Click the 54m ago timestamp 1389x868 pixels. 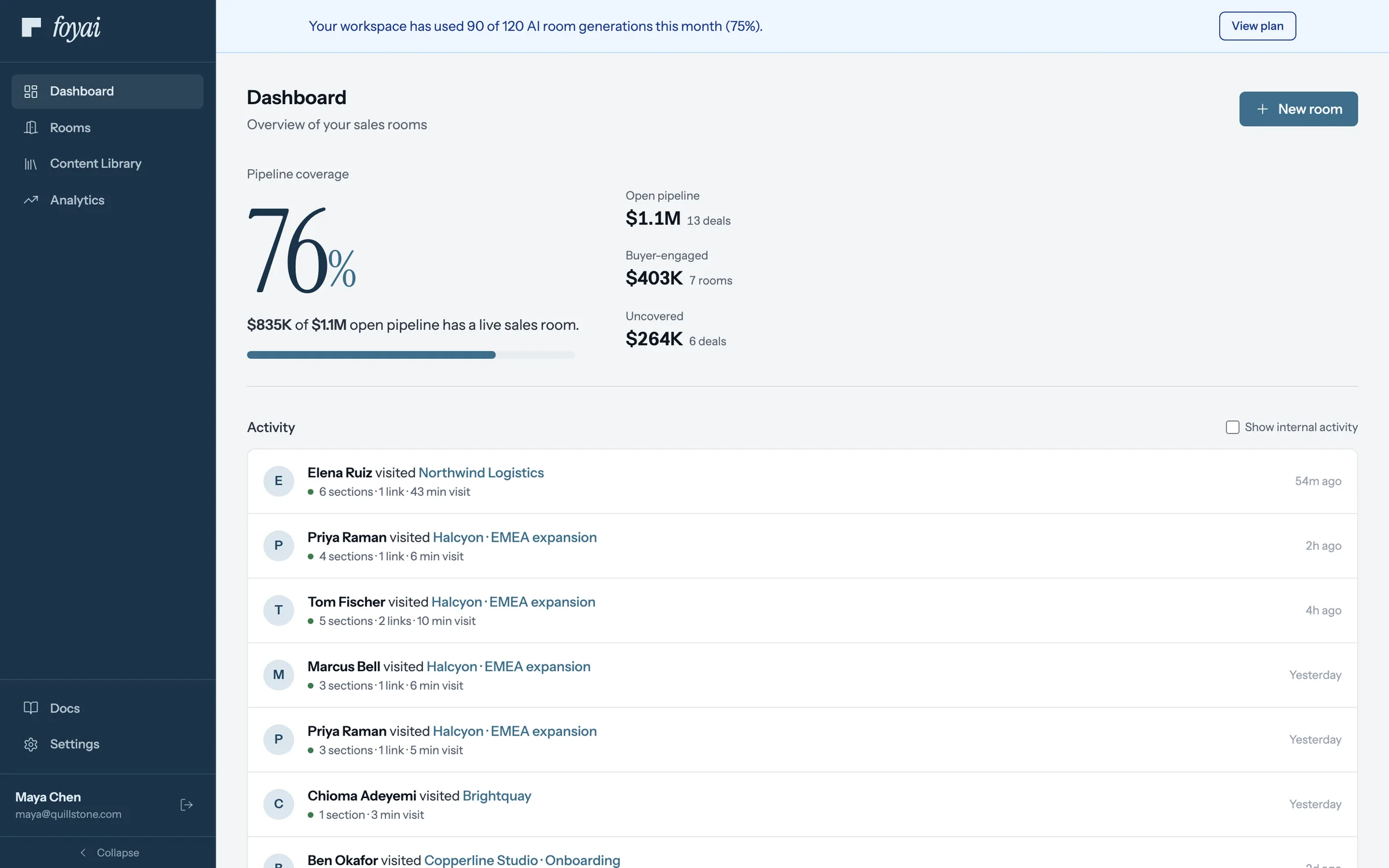coord(1318,481)
